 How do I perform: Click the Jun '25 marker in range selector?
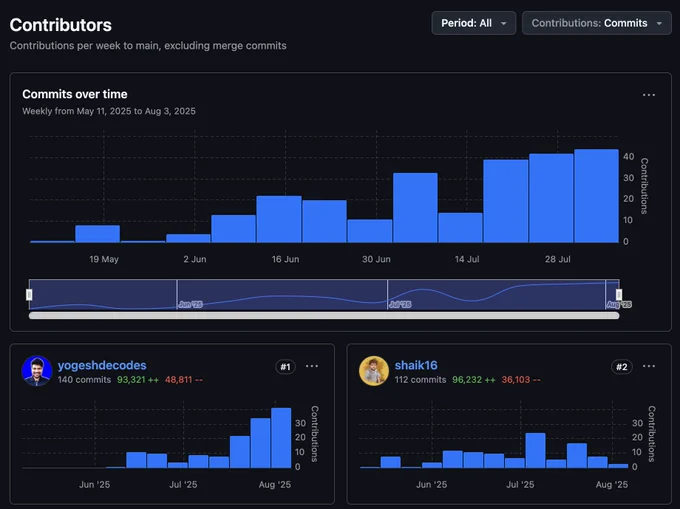click(190, 304)
